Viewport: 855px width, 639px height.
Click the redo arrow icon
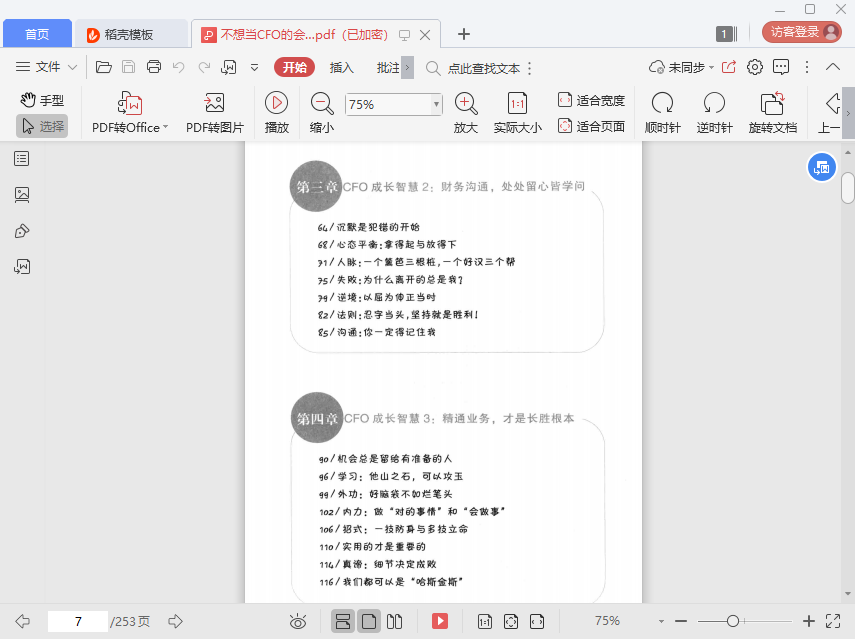[x=204, y=67]
